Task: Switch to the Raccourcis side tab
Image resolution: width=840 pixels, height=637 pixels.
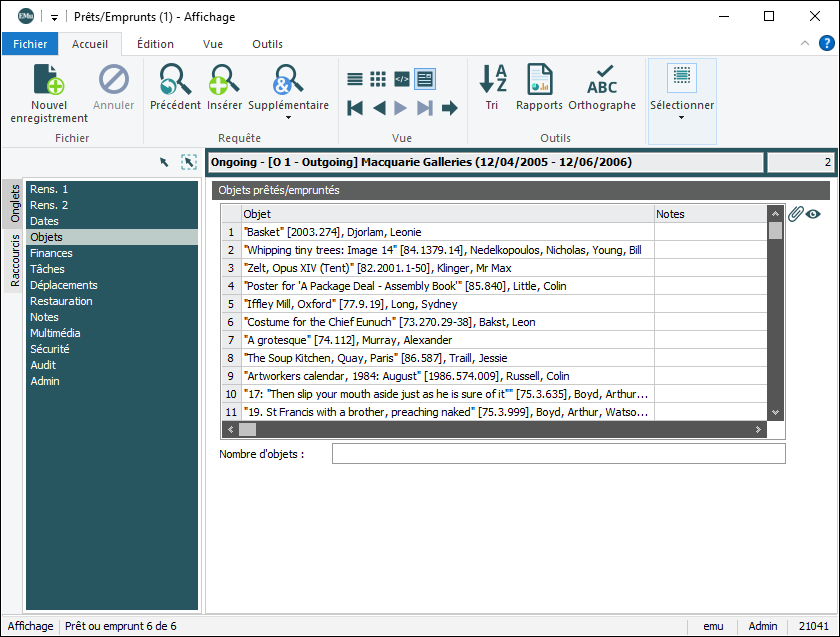Action: (x=15, y=261)
